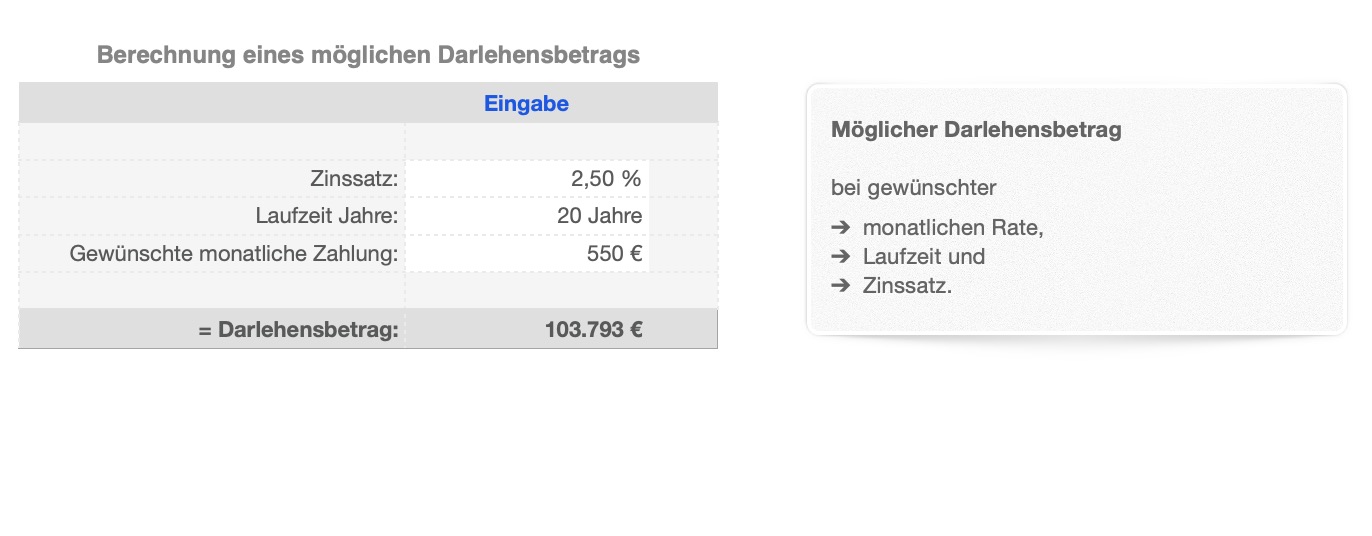The height and width of the screenshot is (536, 1372).
Task: Click the arrow icon before "monatlichen Rate,"
Action: (x=840, y=228)
